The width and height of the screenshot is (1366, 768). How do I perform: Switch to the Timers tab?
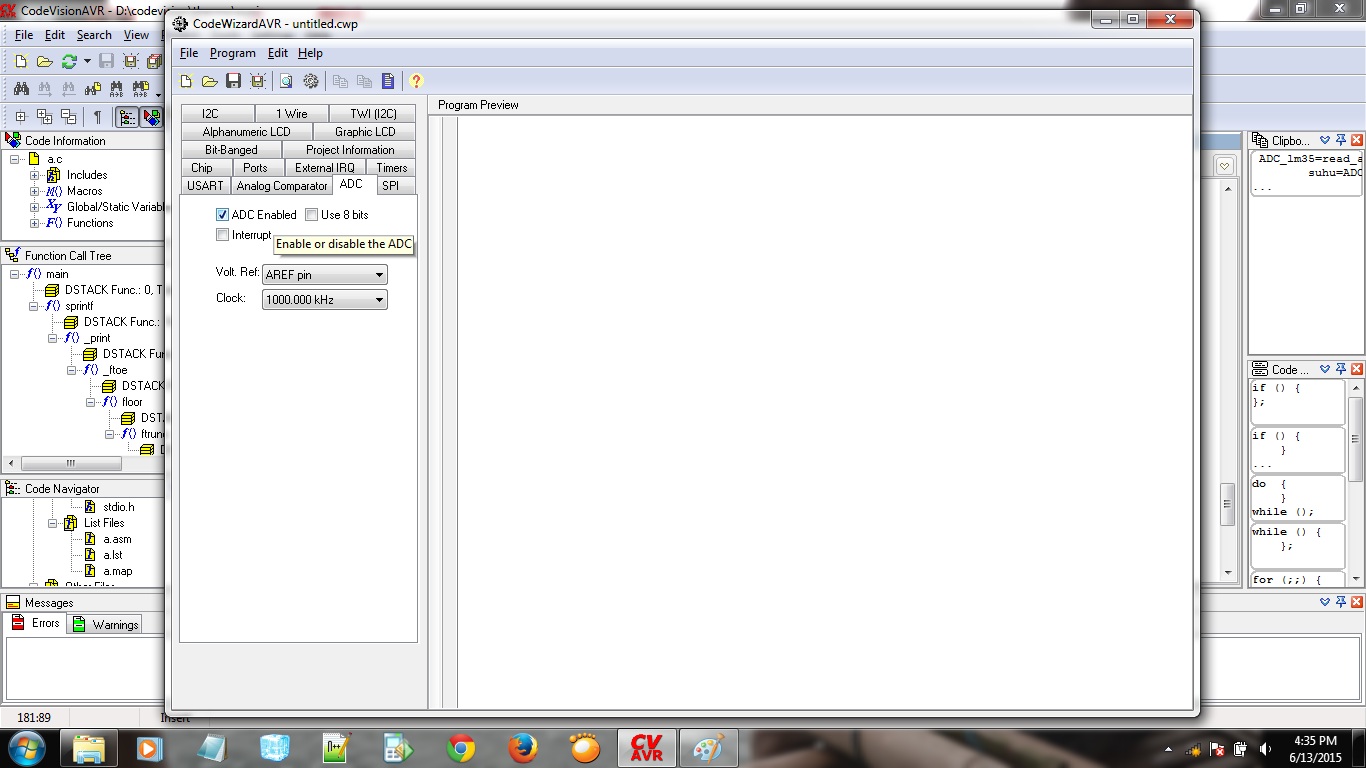(x=392, y=168)
